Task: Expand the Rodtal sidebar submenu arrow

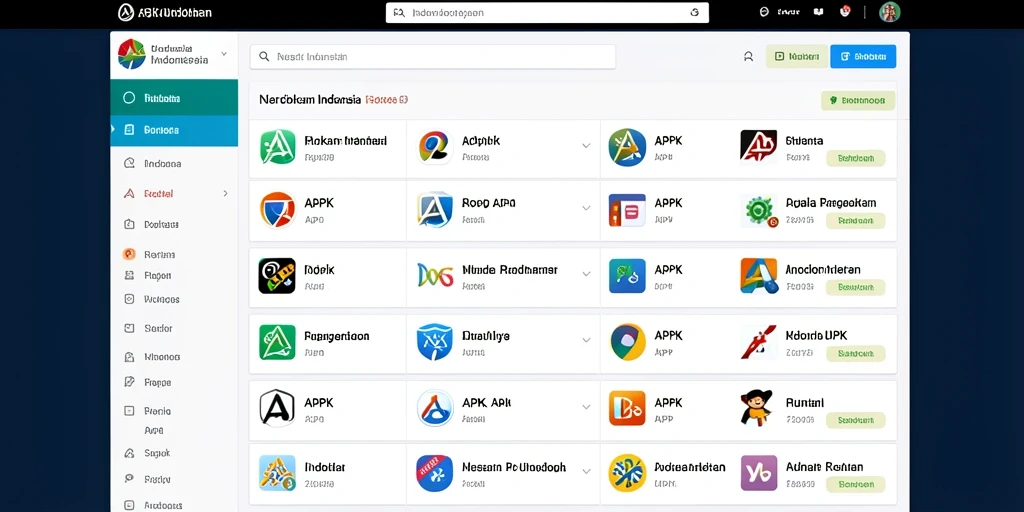Action: (225, 193)
